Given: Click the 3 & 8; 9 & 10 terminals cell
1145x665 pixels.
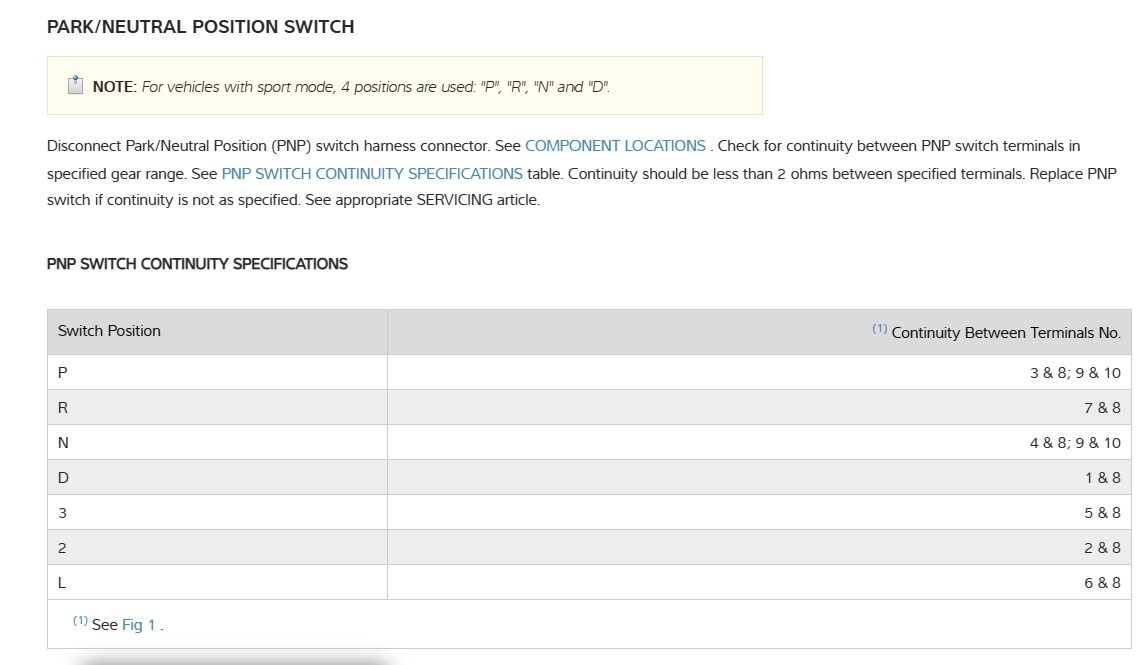Looking at the screenshot, I should [1075, 373].
